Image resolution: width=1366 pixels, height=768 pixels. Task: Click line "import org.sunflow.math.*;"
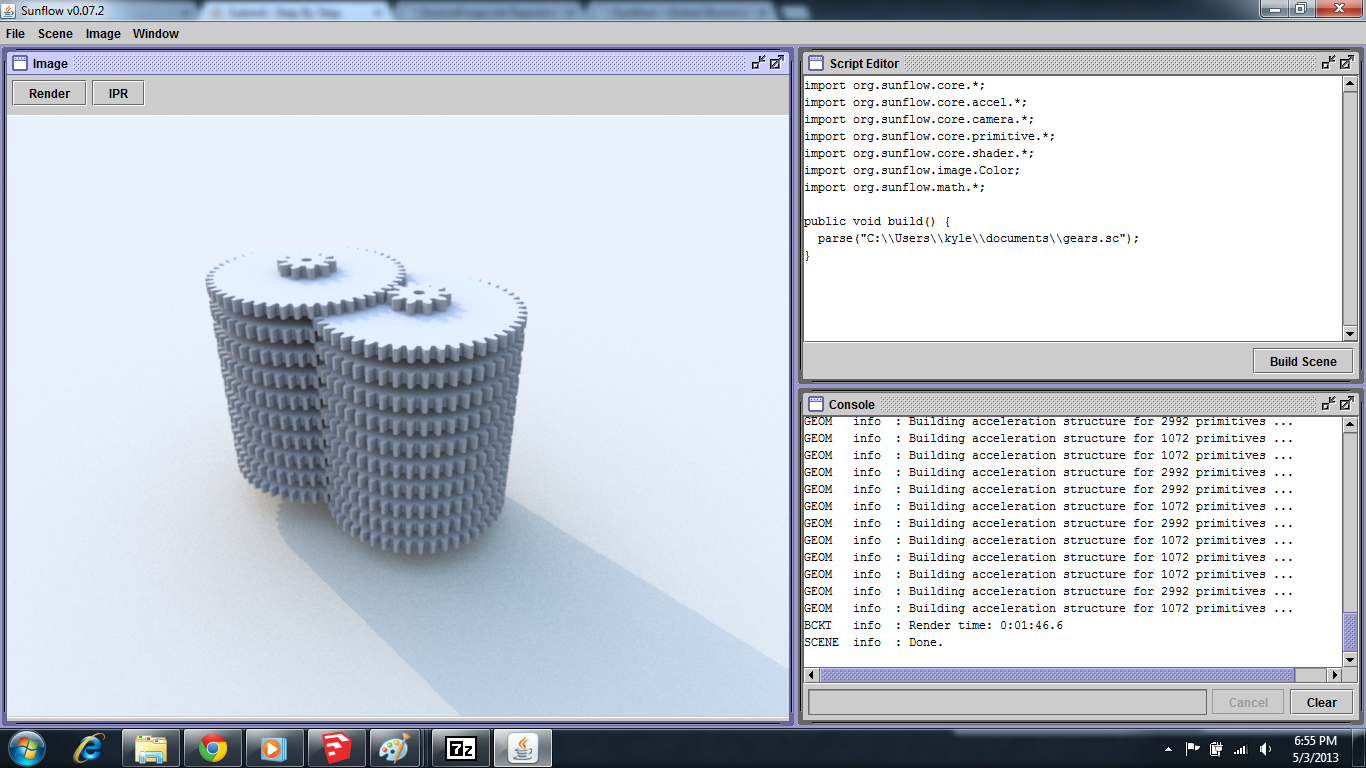pos(895,187)
